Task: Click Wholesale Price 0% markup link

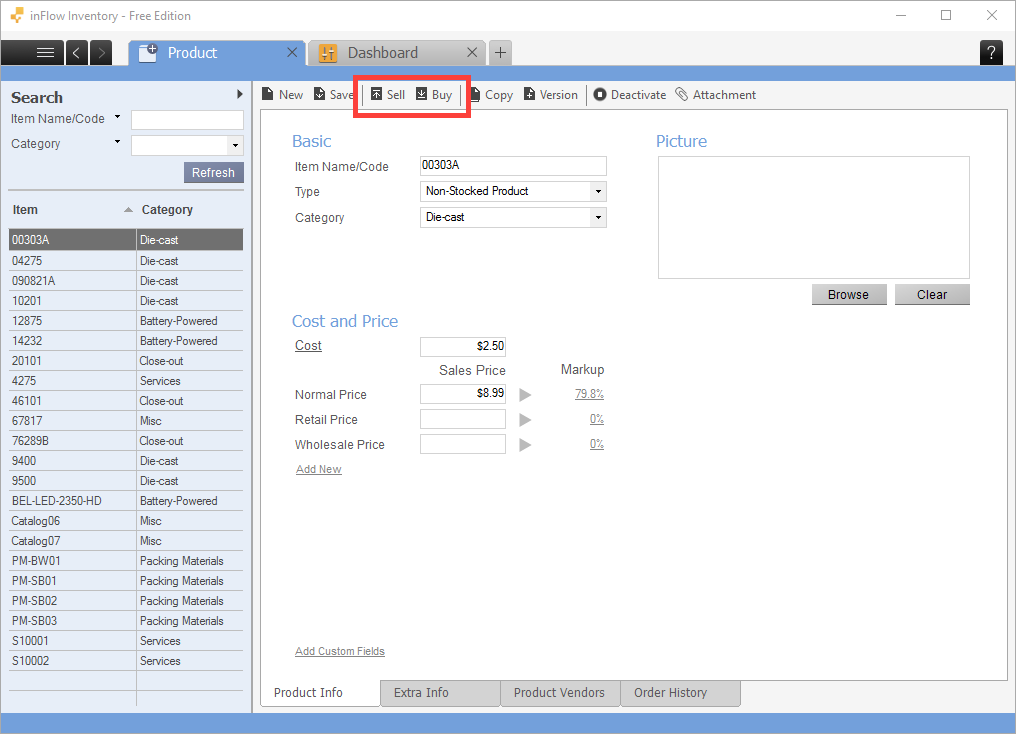Action: tap(597, 444)
